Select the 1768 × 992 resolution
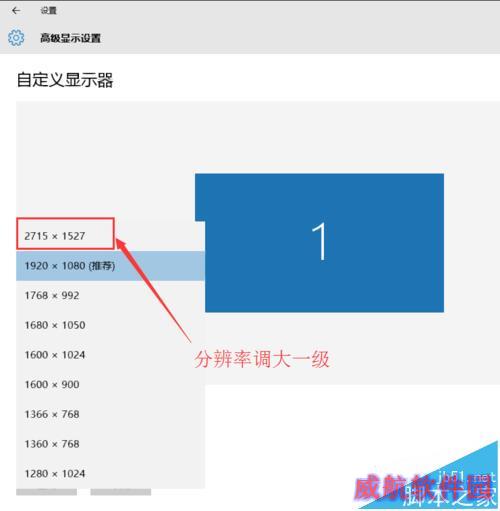Viewport: 500px width, 511px height. click(110, 295)
